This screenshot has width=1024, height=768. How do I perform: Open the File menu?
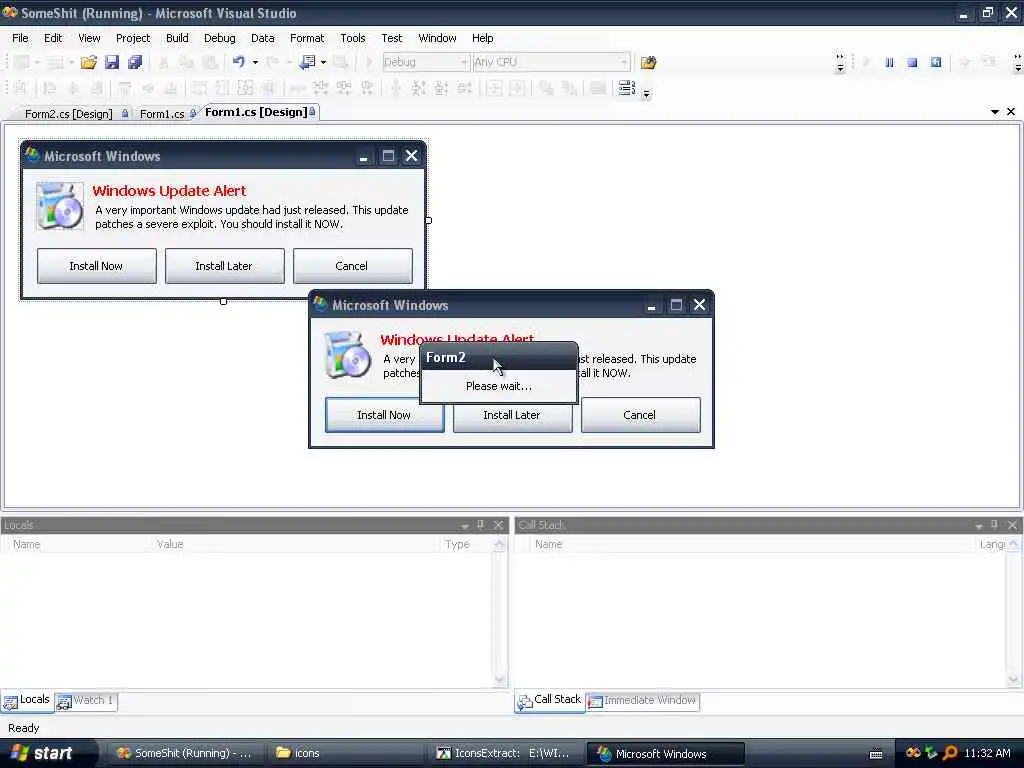tap(20, 38)
